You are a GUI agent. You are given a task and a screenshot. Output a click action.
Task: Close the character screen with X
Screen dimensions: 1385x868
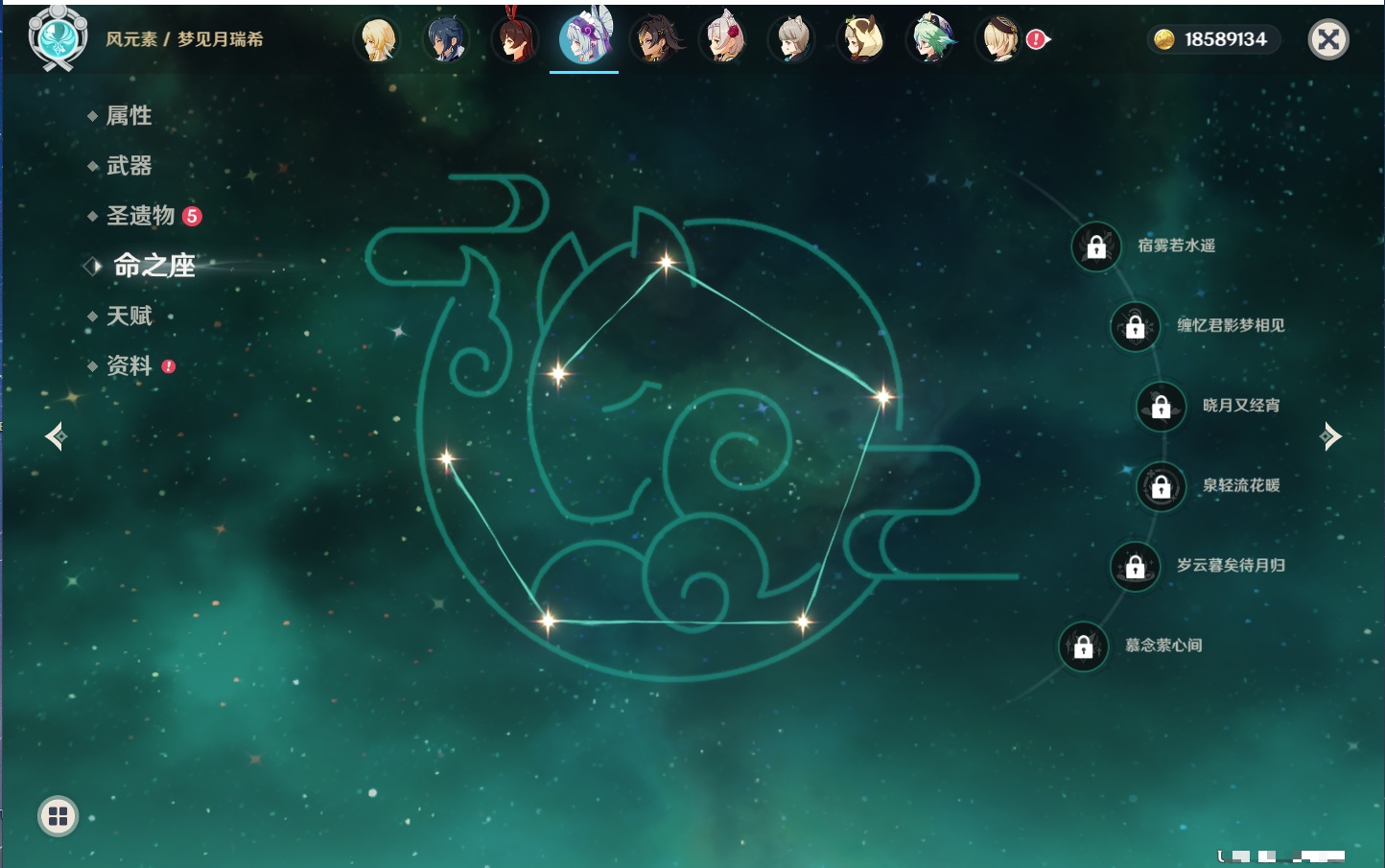1328,39
